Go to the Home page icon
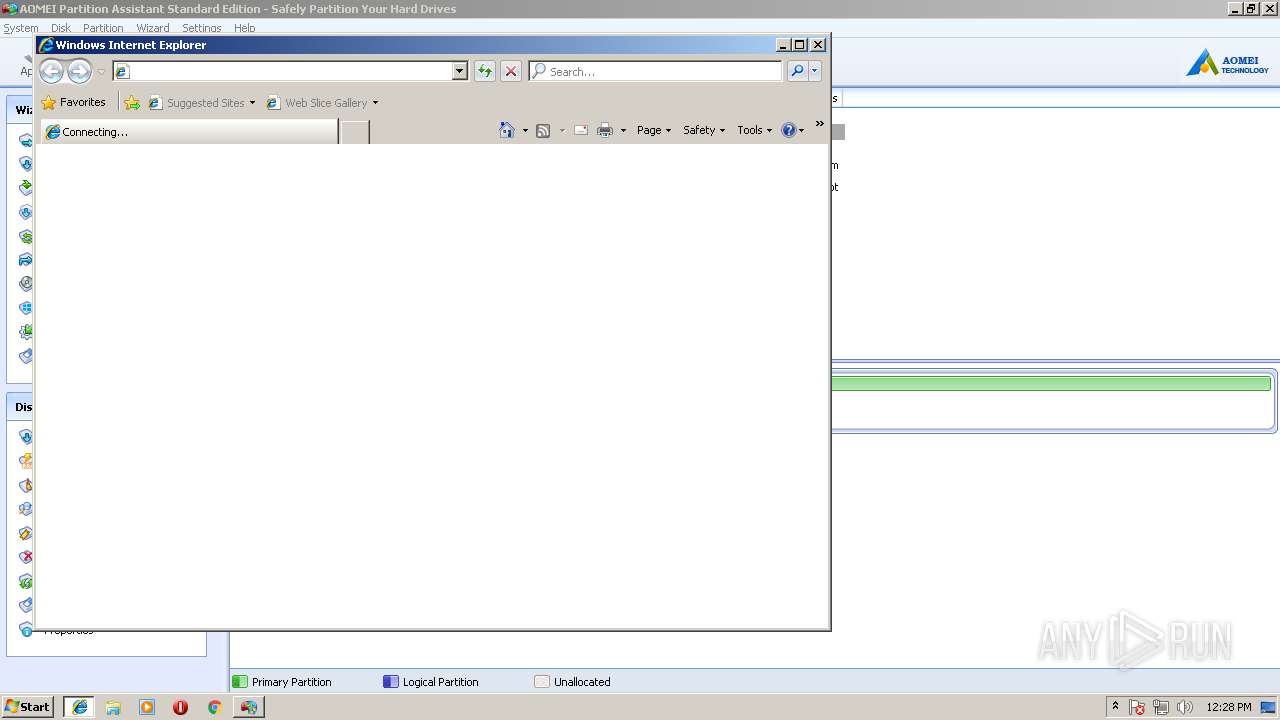Screen dimensions: 1280x720 pos(507,130)
